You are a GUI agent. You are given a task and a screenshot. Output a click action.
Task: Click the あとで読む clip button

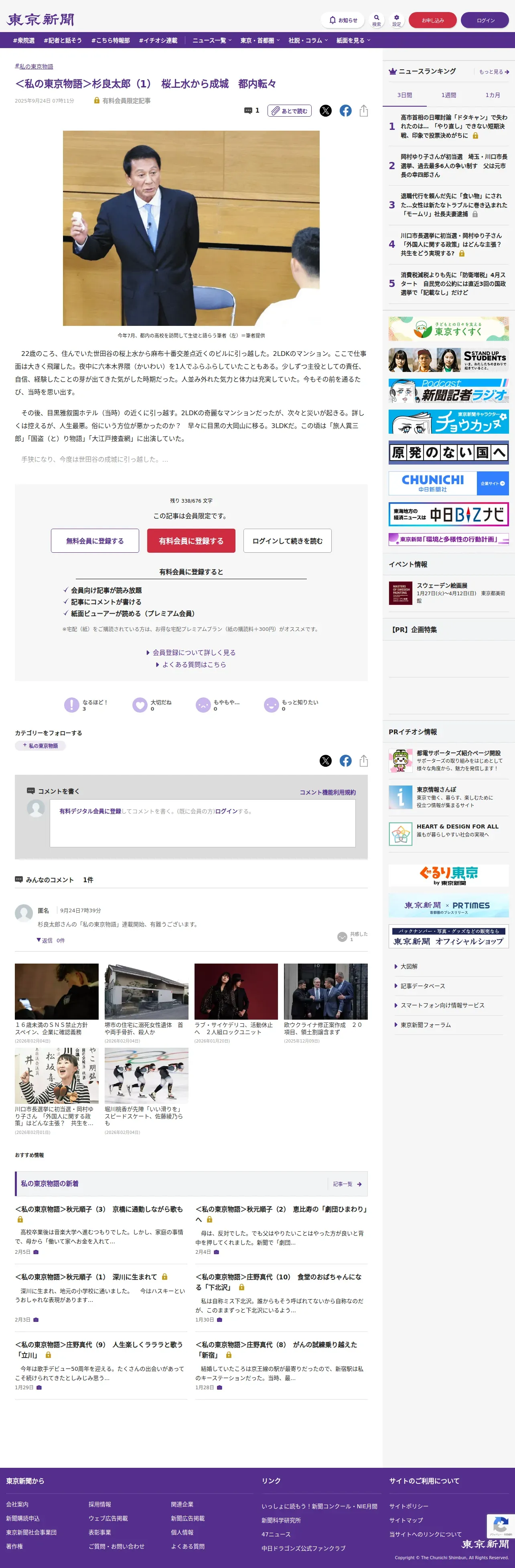290,111
